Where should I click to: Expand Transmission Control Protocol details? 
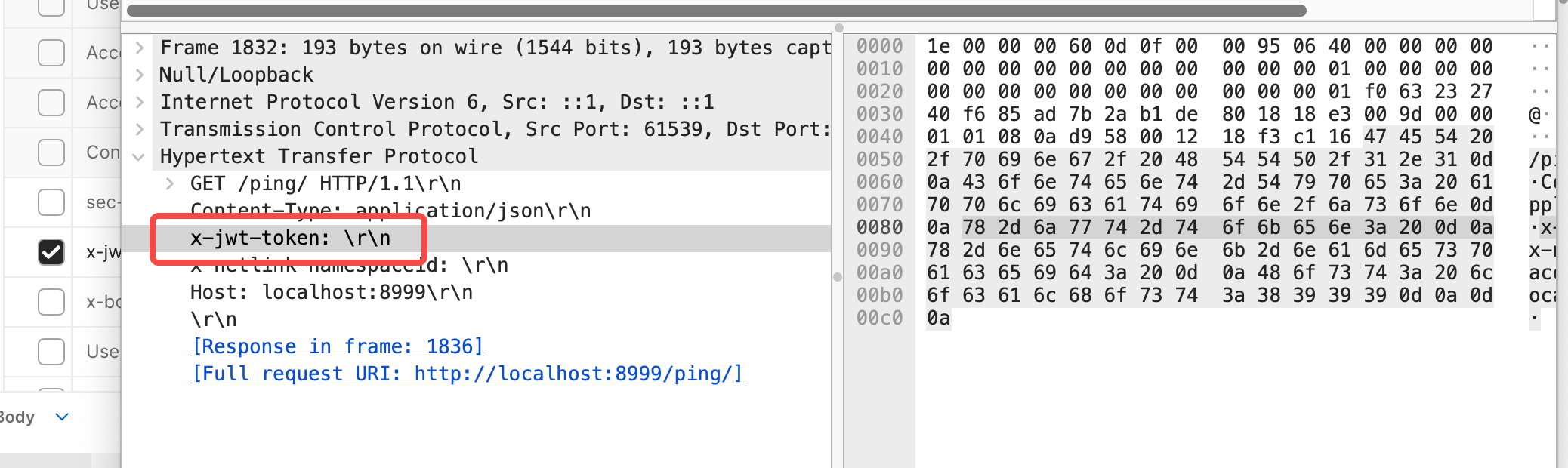pyautogui.click(x=140, y=129)
